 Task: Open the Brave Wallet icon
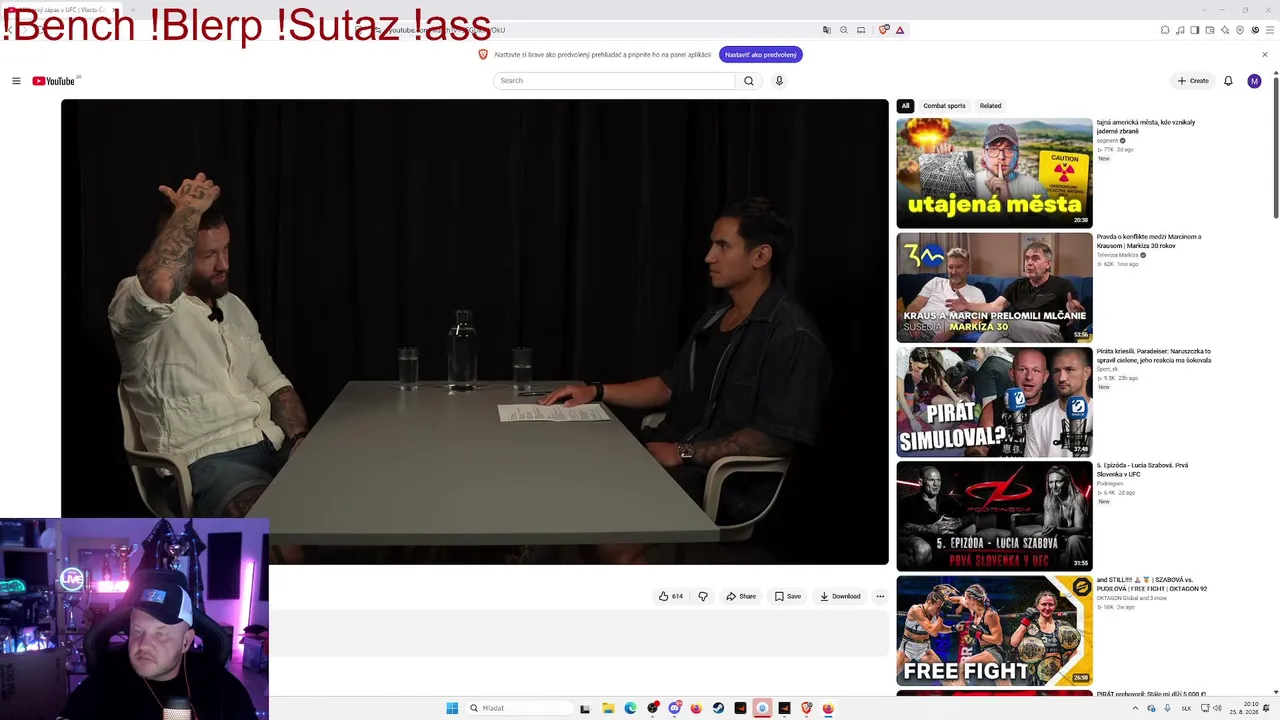click(x=1210, y=30)
